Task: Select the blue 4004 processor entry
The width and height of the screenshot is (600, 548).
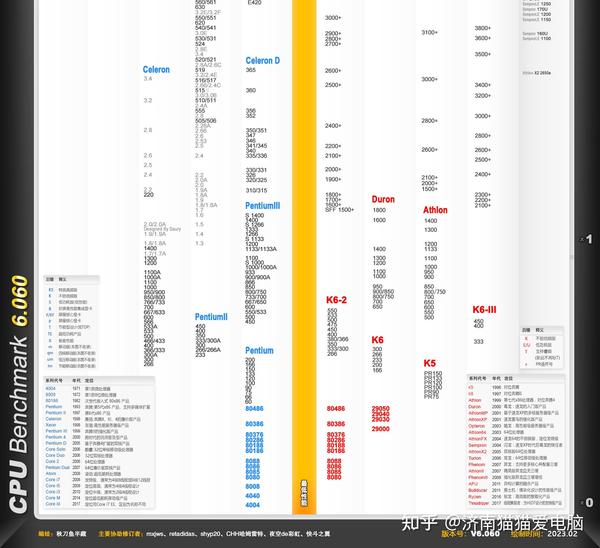Action: point(253,505)
